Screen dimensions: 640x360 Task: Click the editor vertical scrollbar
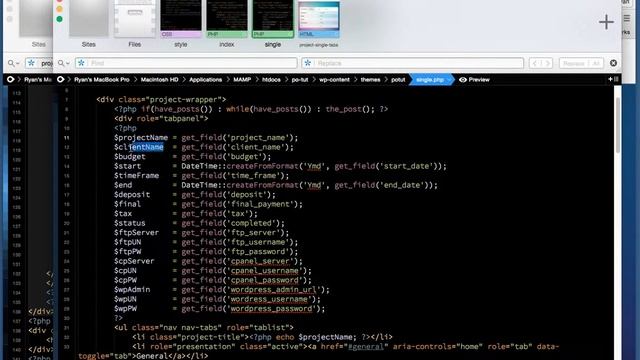[x=618, y=126]
